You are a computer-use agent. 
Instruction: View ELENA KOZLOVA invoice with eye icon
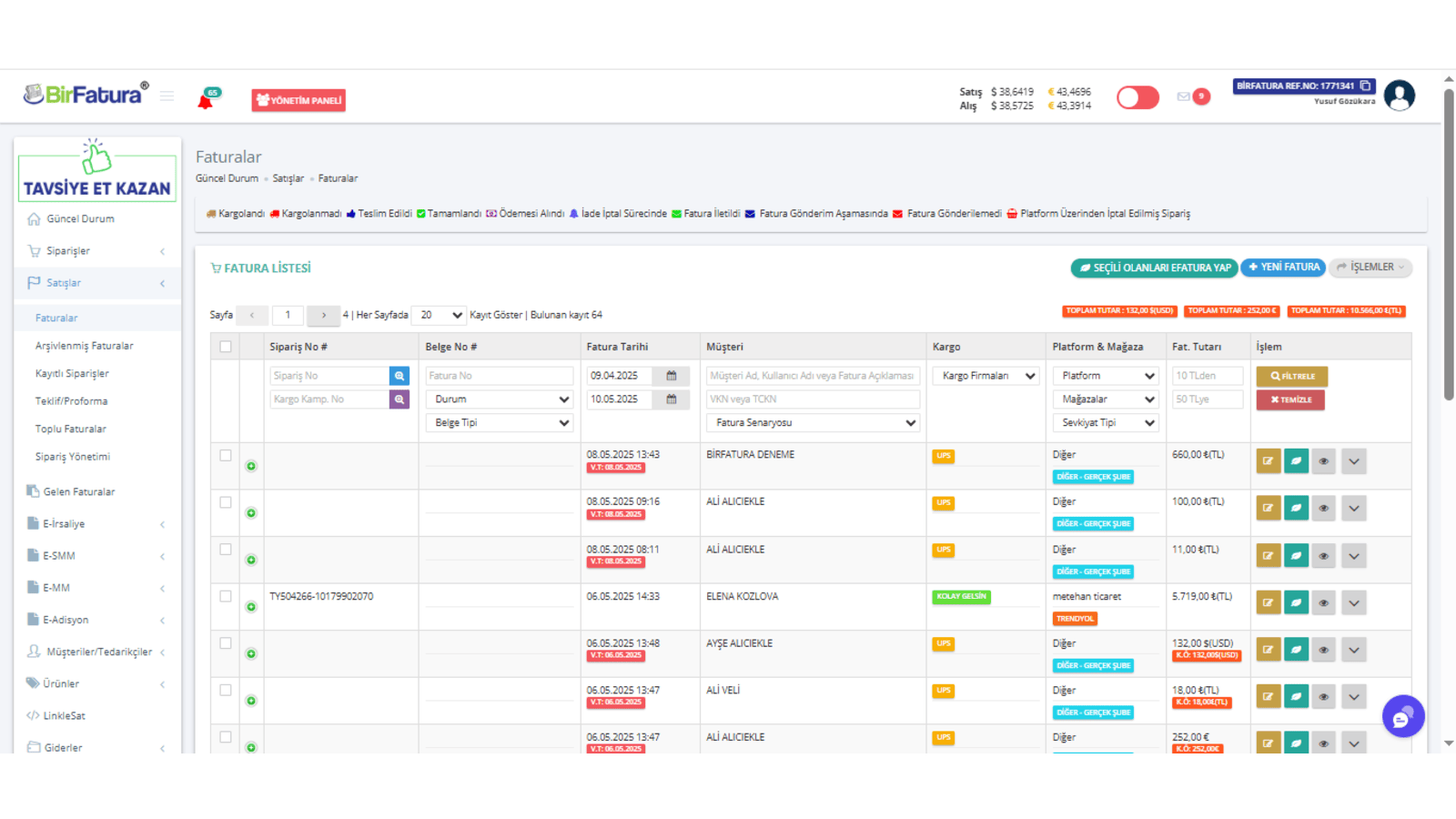[x=1324, y=602]
